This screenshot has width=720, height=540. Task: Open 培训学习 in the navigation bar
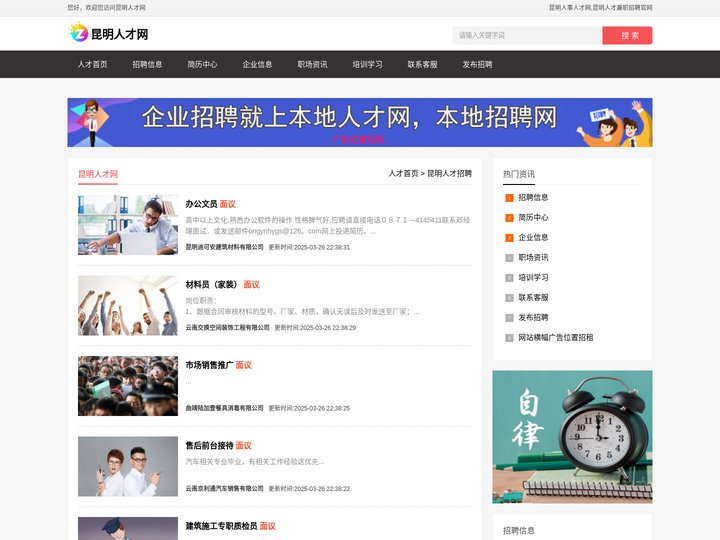click(x=367, y=64)
